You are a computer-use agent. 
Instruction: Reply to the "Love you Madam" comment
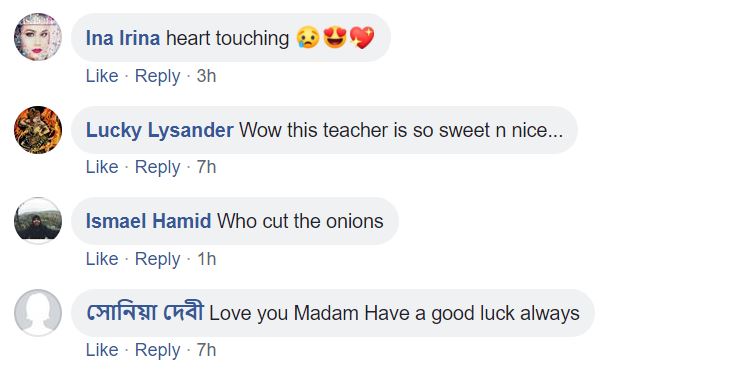point(157,350)
